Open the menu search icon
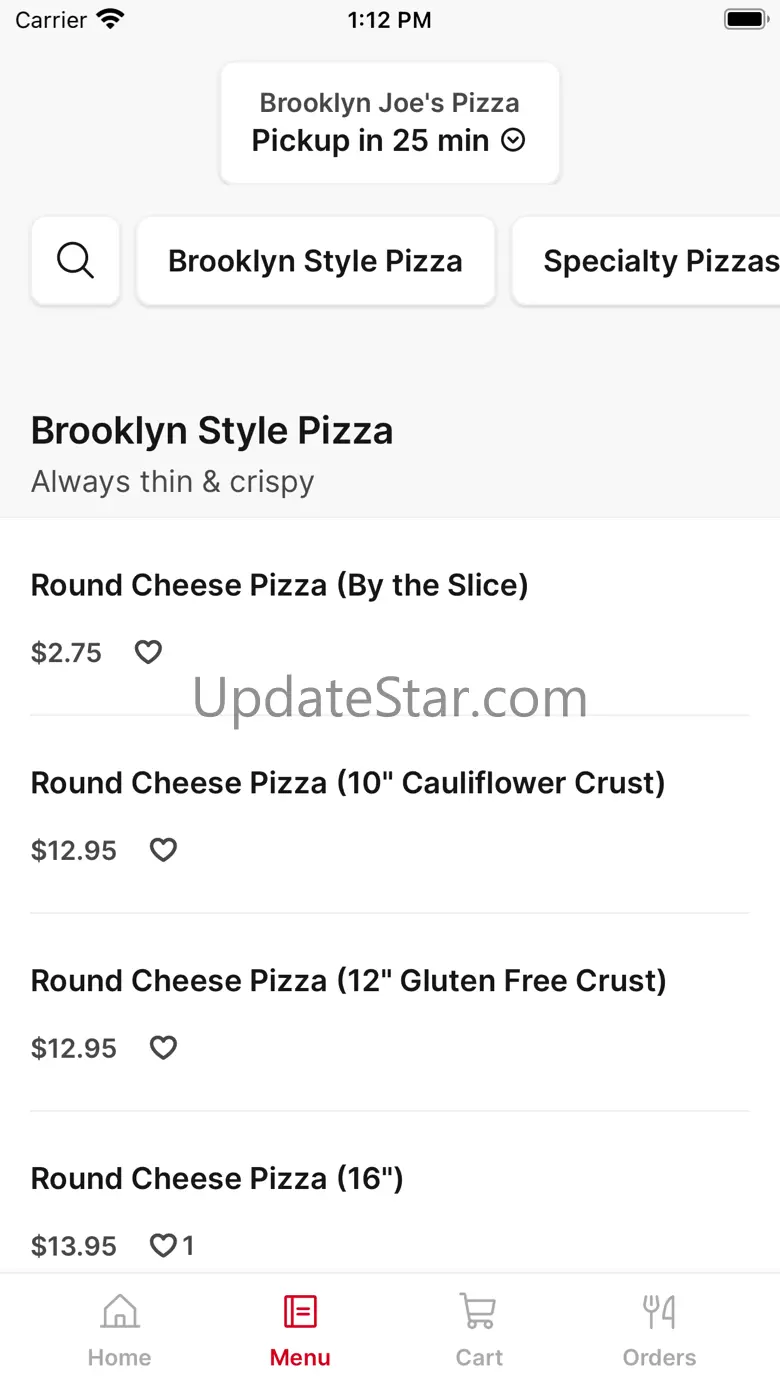Screen dimensions: 780x1387 pyautogui.click(x=76, y=261)
